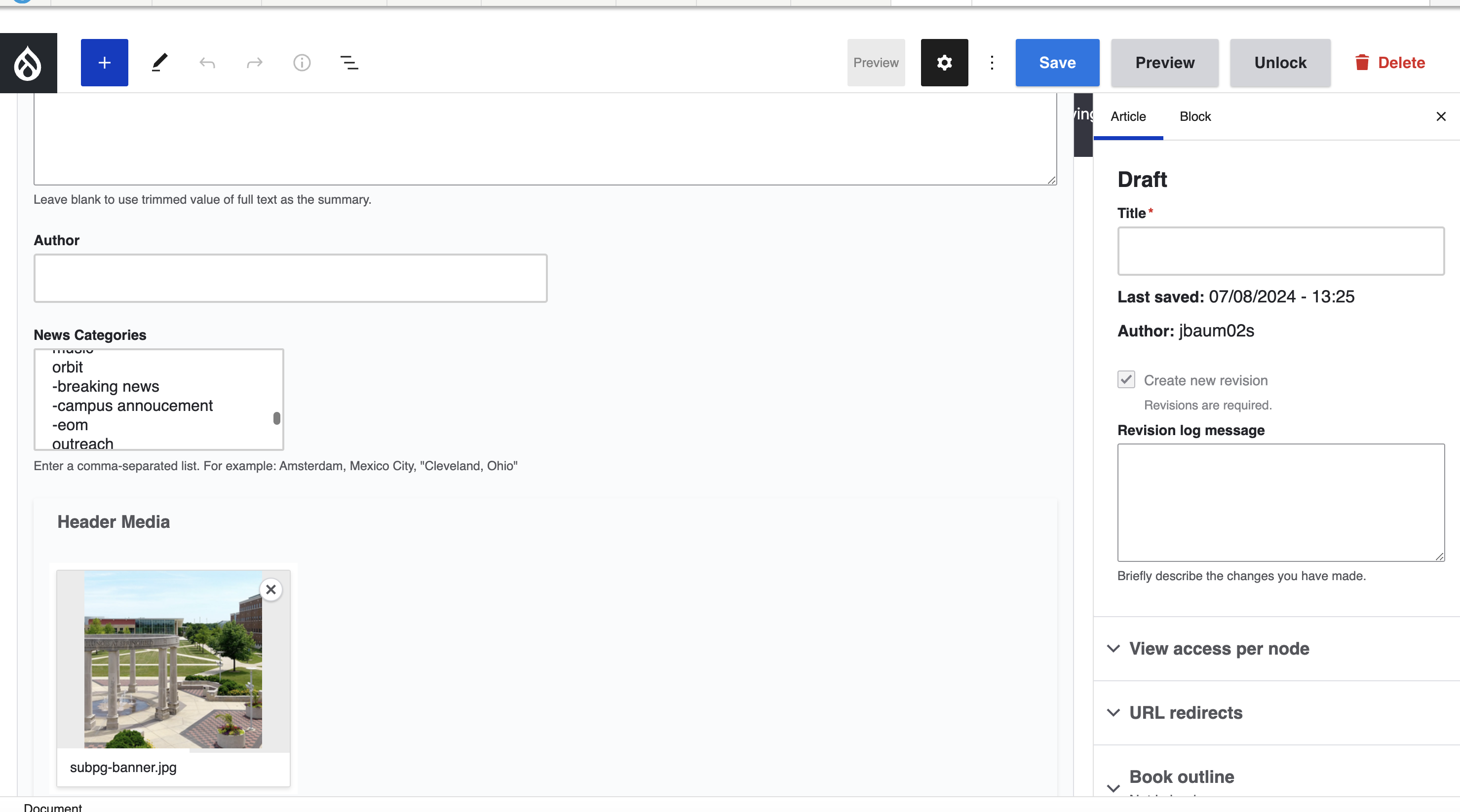Remove subpg-banner.jpg from Header Media
This screenshot has width=1460, height=812.
coord(271,590)
